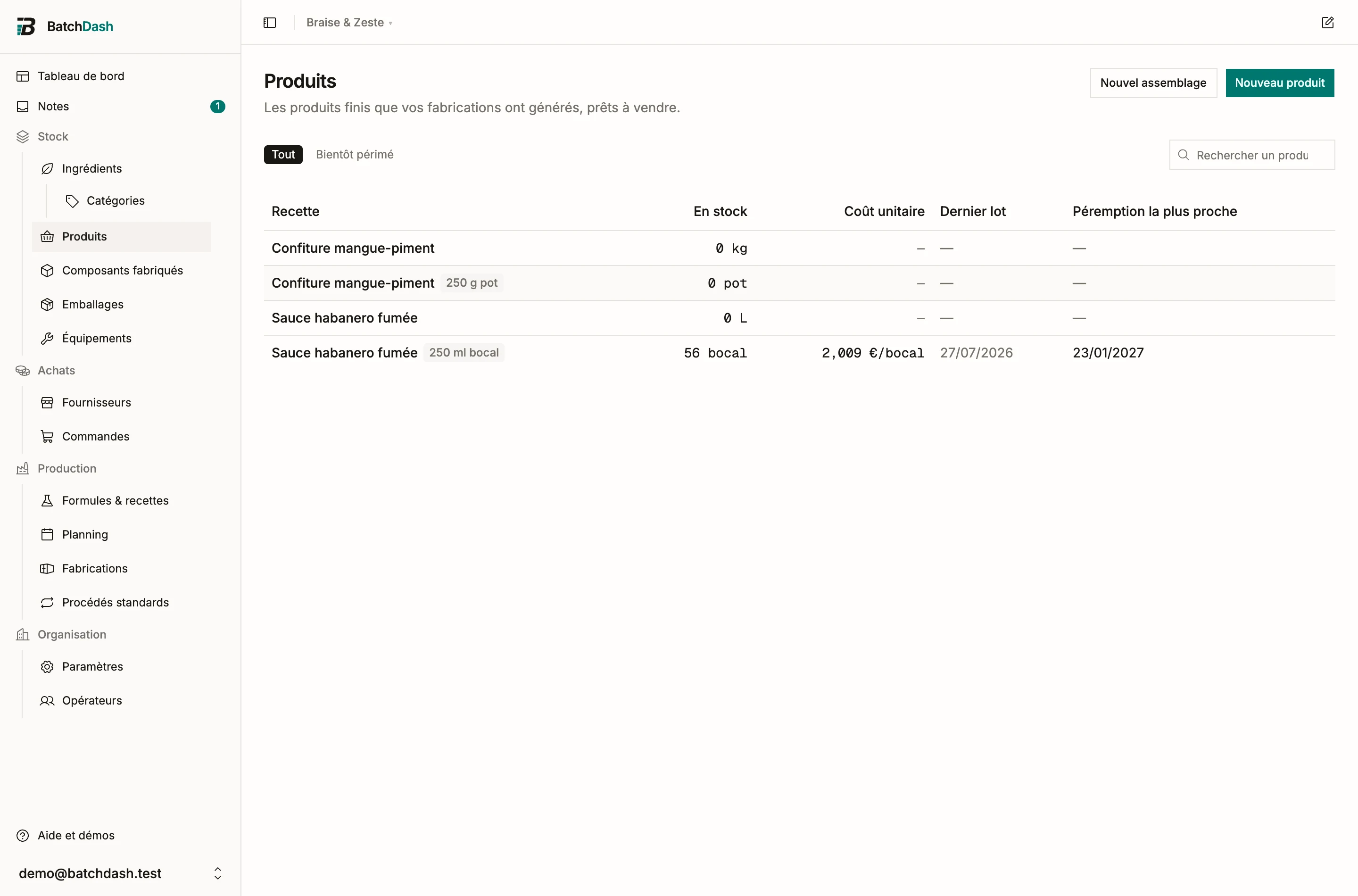Image resolution: width=1358 pixels, height=896 pixels.
Task: Click the 250 ml bocal tag
Action: (464, 353)
